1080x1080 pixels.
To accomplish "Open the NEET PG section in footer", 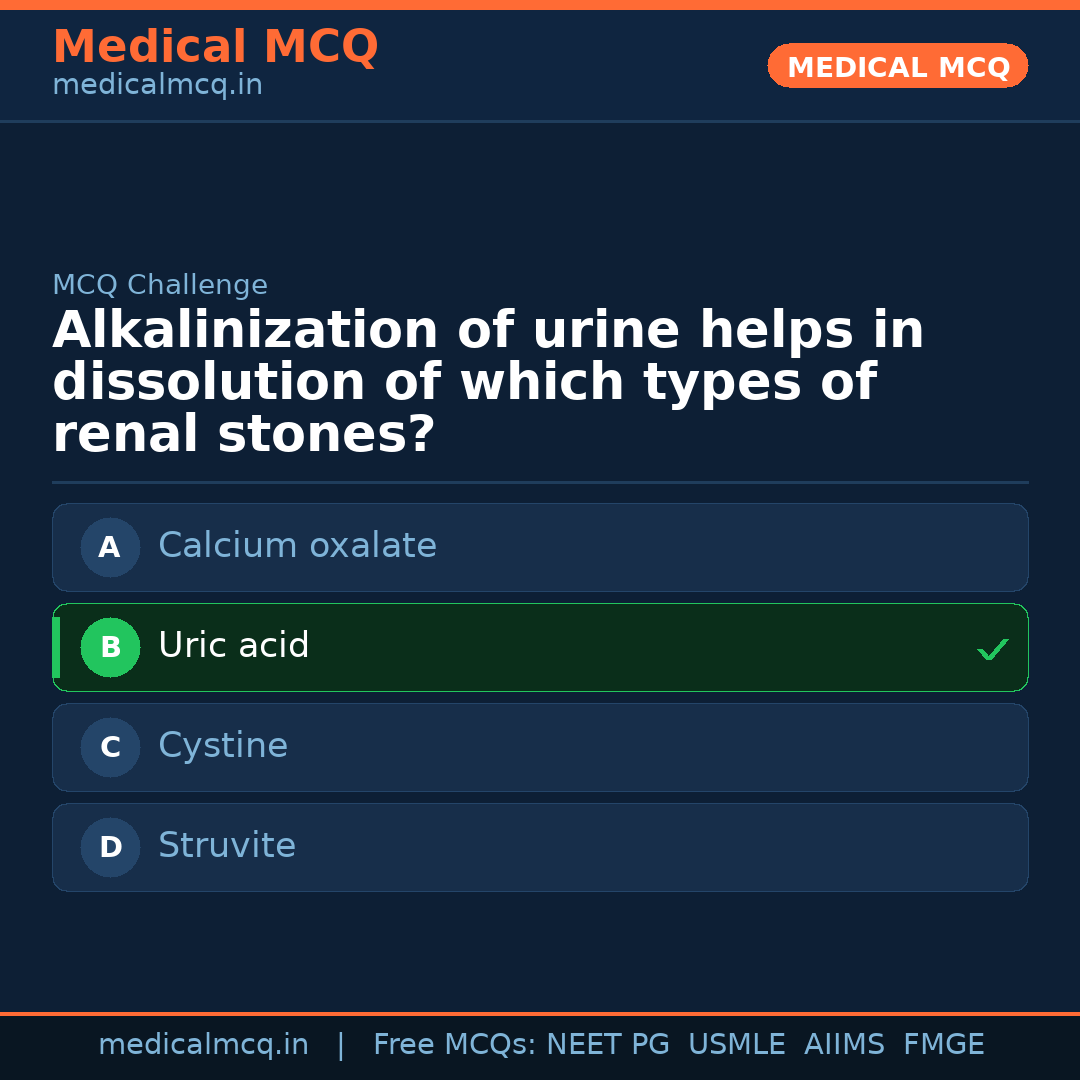I will pyautogui.click(x=607, y=1044).
